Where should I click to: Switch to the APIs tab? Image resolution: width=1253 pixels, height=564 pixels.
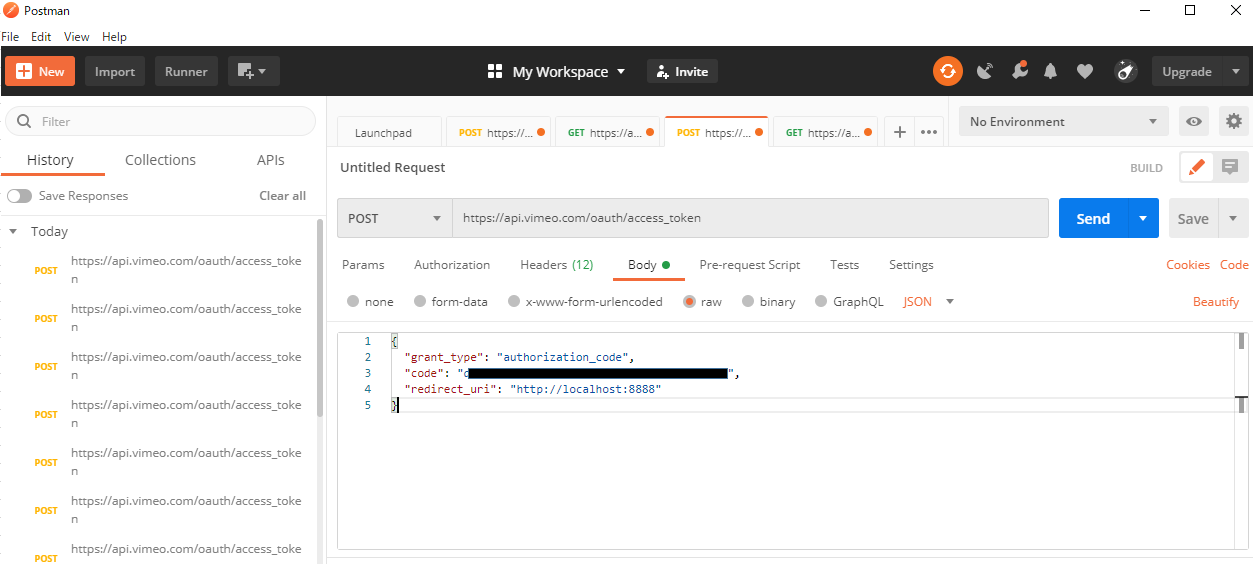coord(271,160)
